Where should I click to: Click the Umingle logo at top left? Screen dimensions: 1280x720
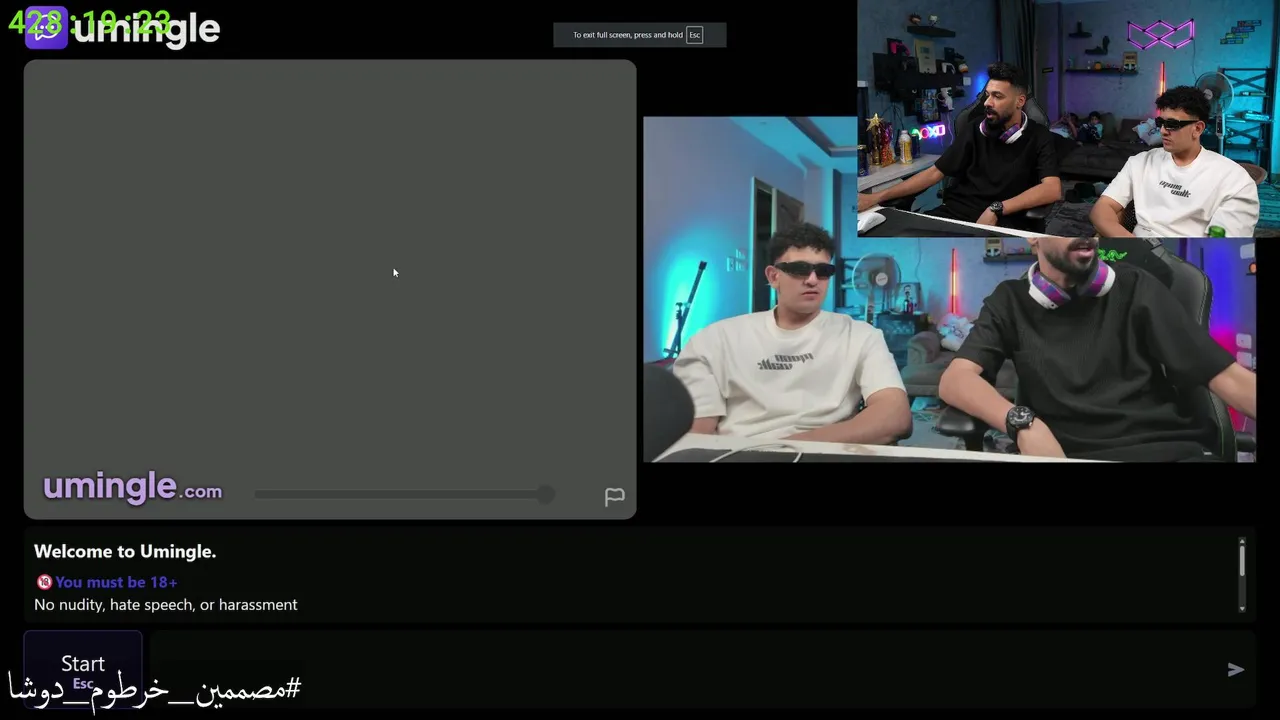[122, 28]
